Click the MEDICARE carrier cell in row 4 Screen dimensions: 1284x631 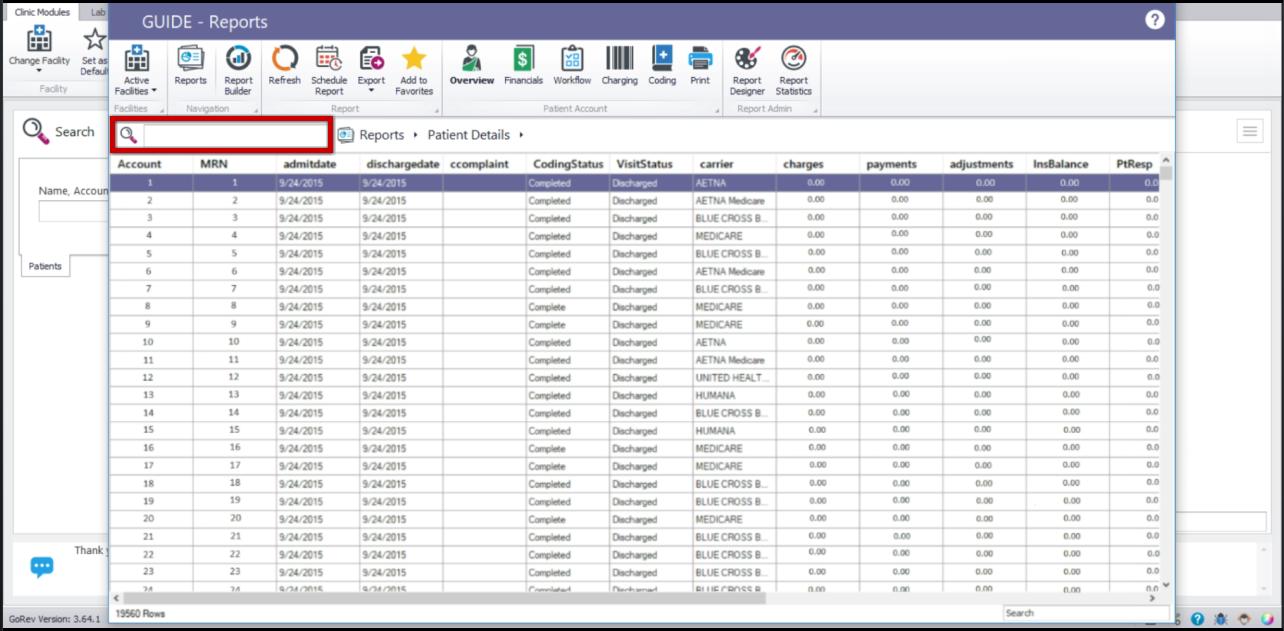(735, 236)
